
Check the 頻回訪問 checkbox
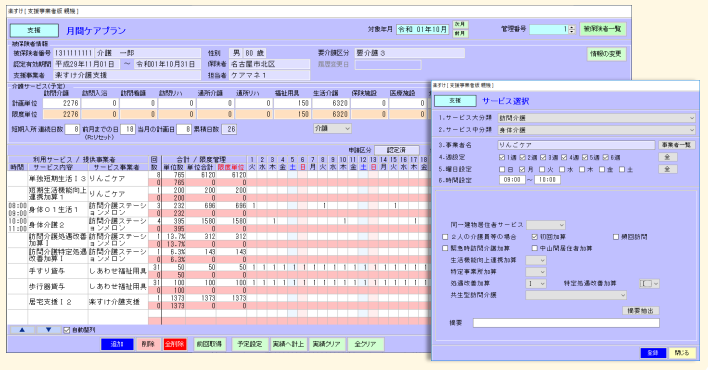(616, 237)
